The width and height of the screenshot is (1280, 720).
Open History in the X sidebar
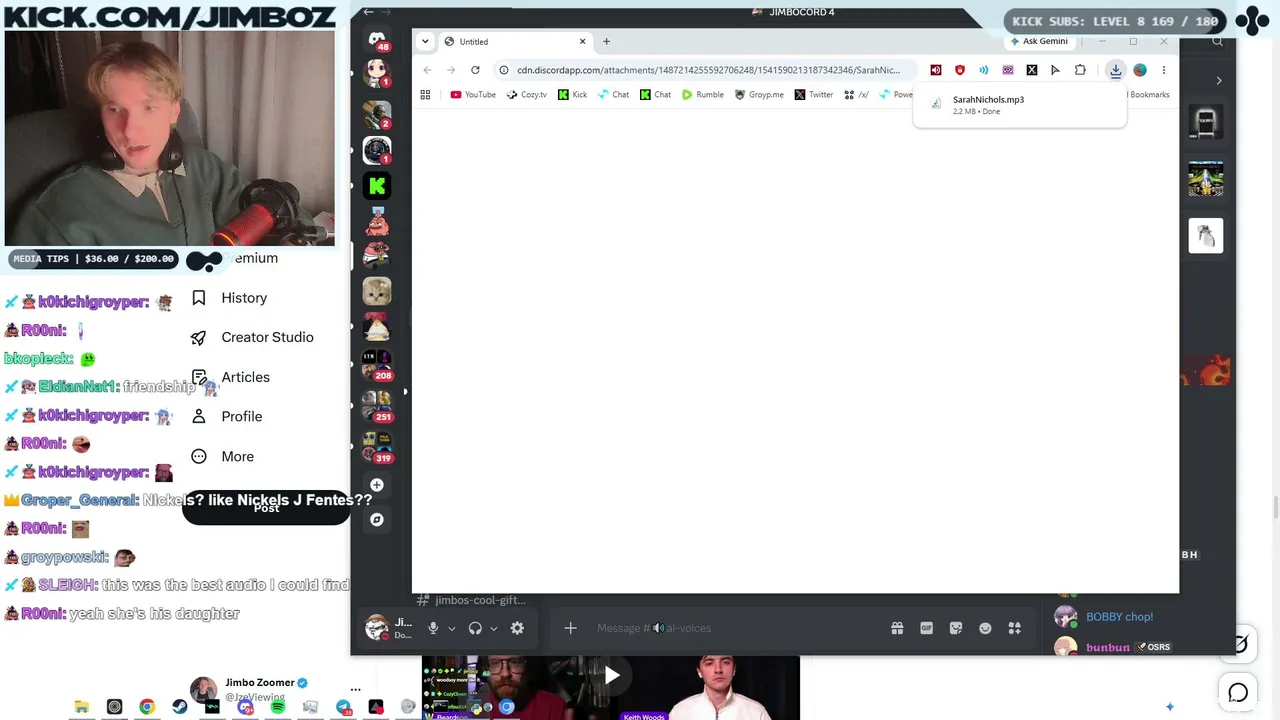click(x=229, y=298)
